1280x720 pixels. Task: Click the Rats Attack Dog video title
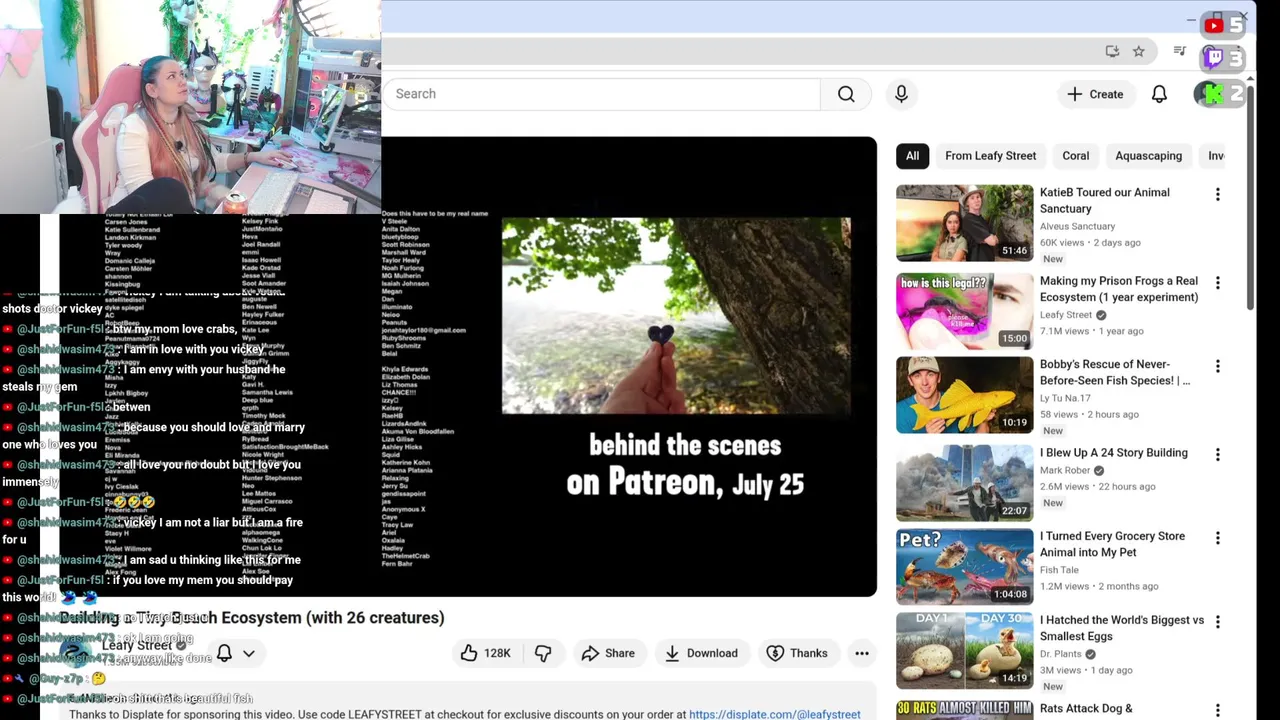click(x=1086, y=709)
